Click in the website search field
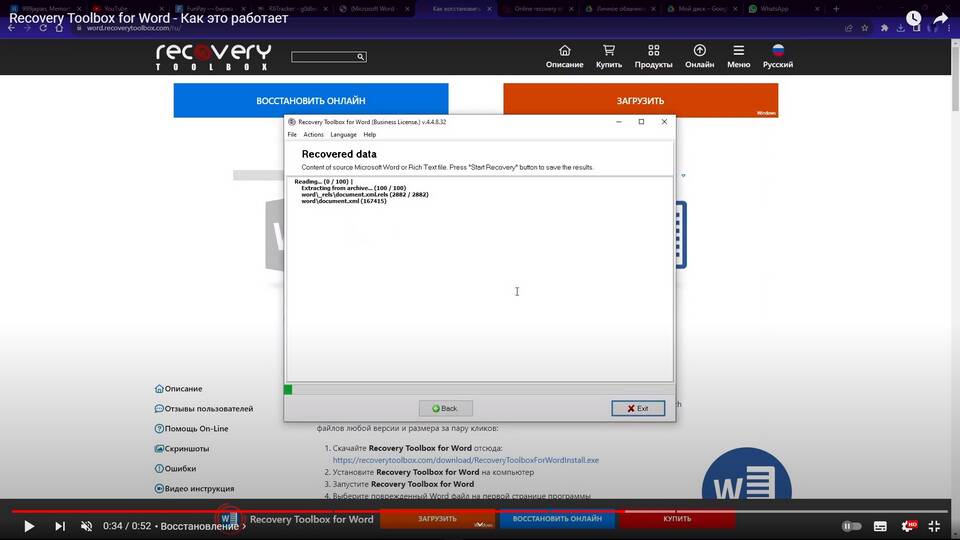 coord(324,57)
